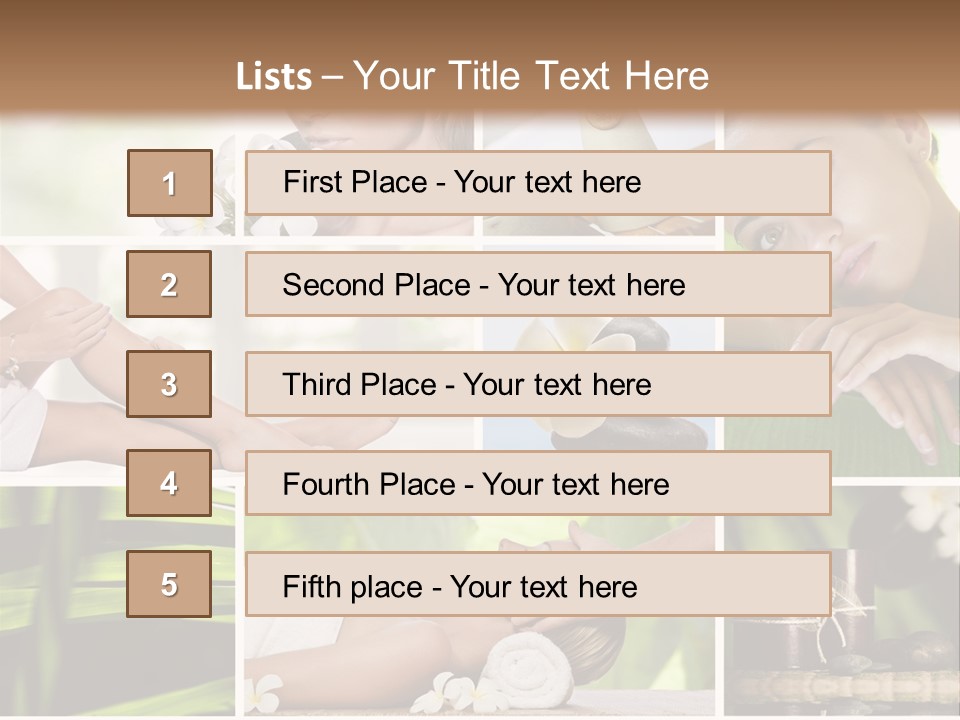Screen dimensions: 960x720
Task: Click the bold word Lists in title
Action: [x=274, y=76]
